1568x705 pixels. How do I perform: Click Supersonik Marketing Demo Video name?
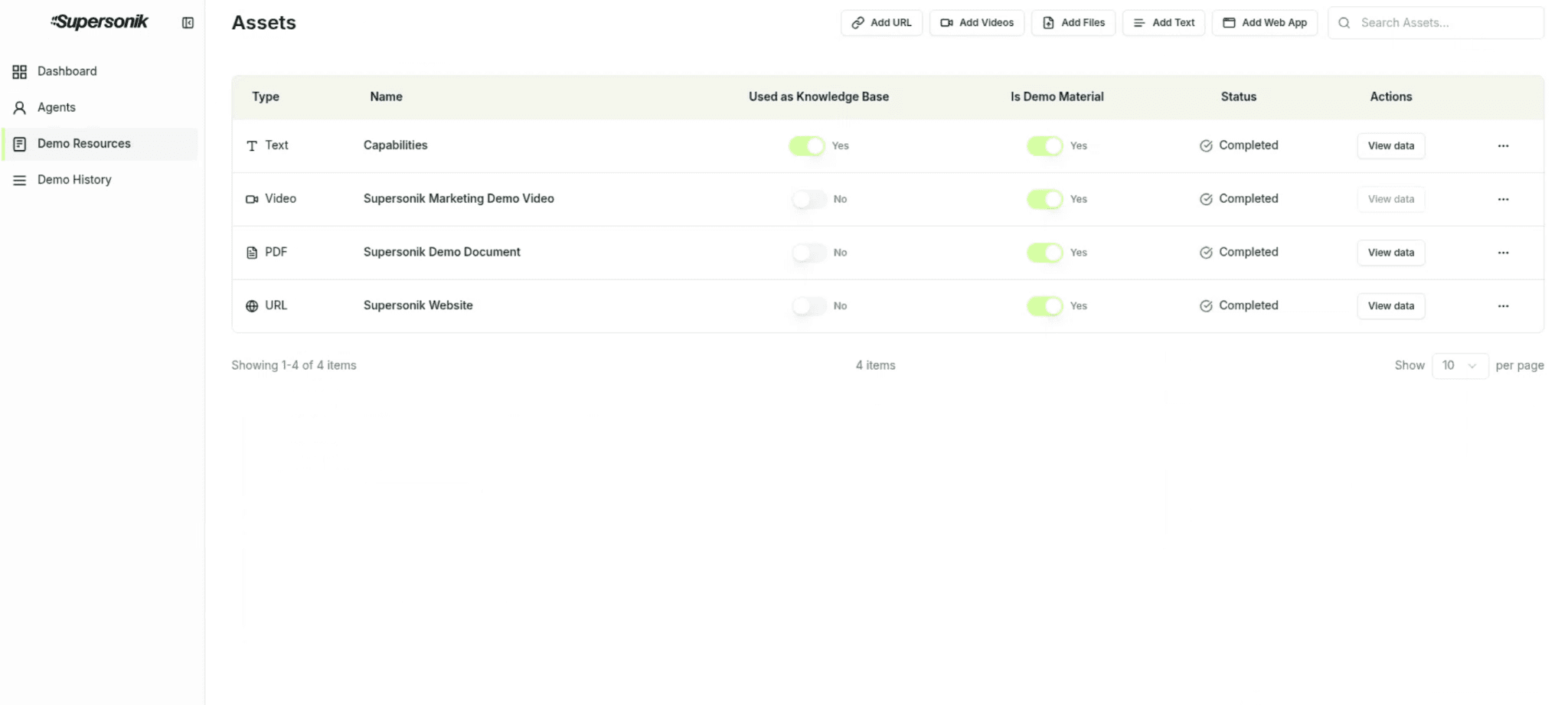tap(459, 199)
